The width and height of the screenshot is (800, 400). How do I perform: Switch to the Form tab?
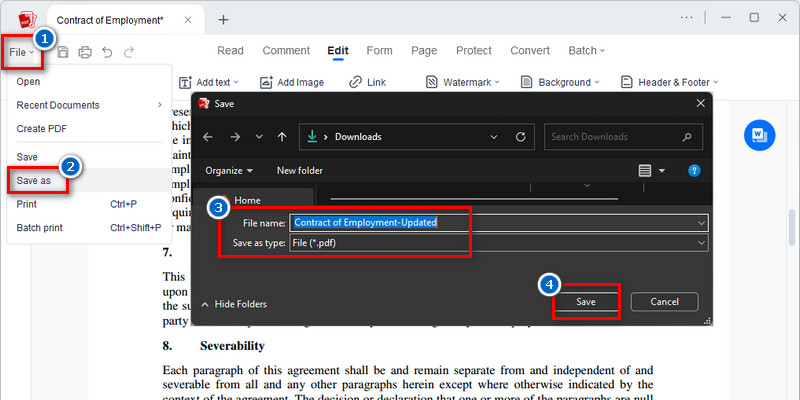click(380, 51)
